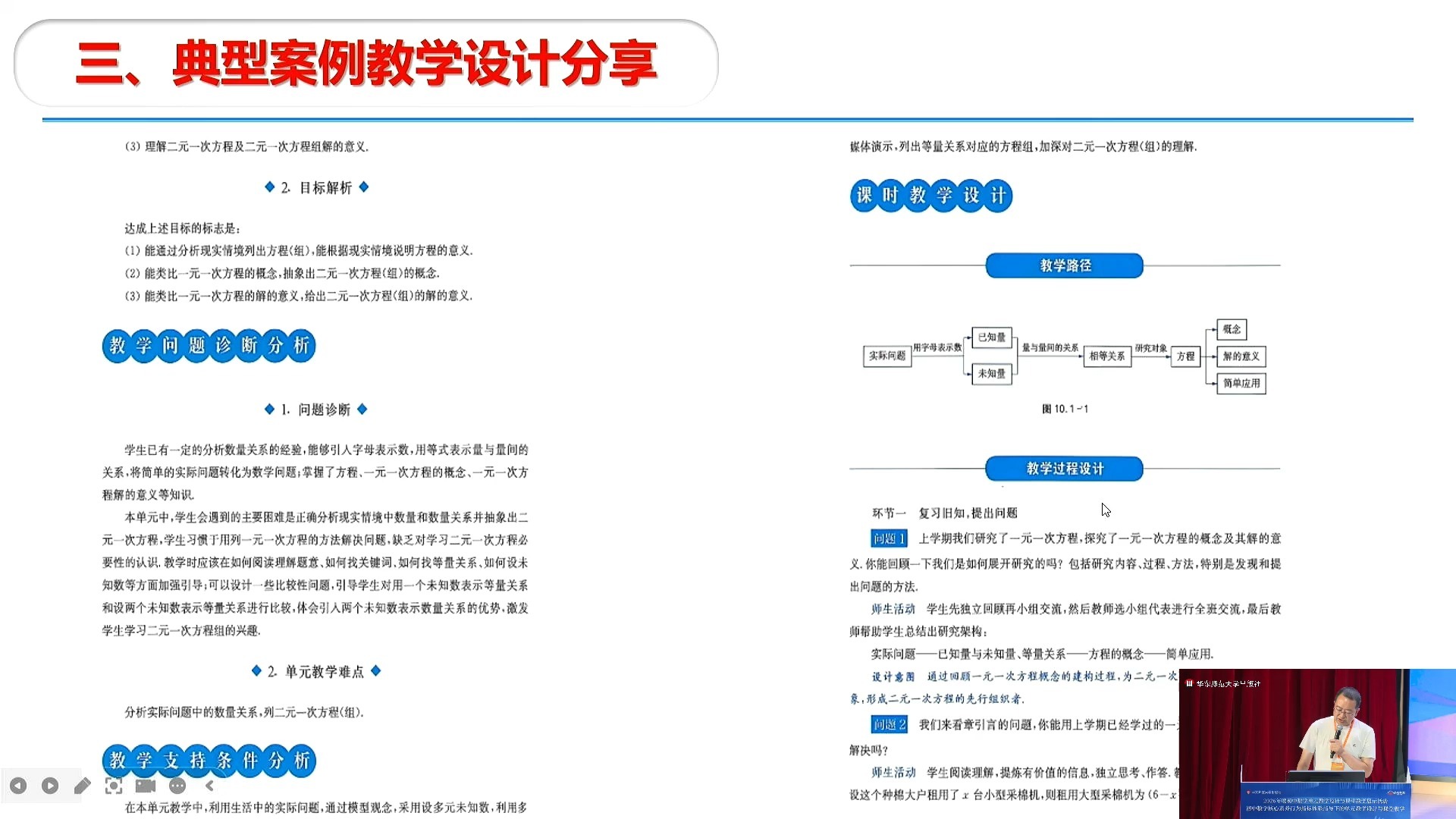1456x819 pixels.
Task: Click the 教学支持条件分析 heading badge
Action: coord(209,761)
